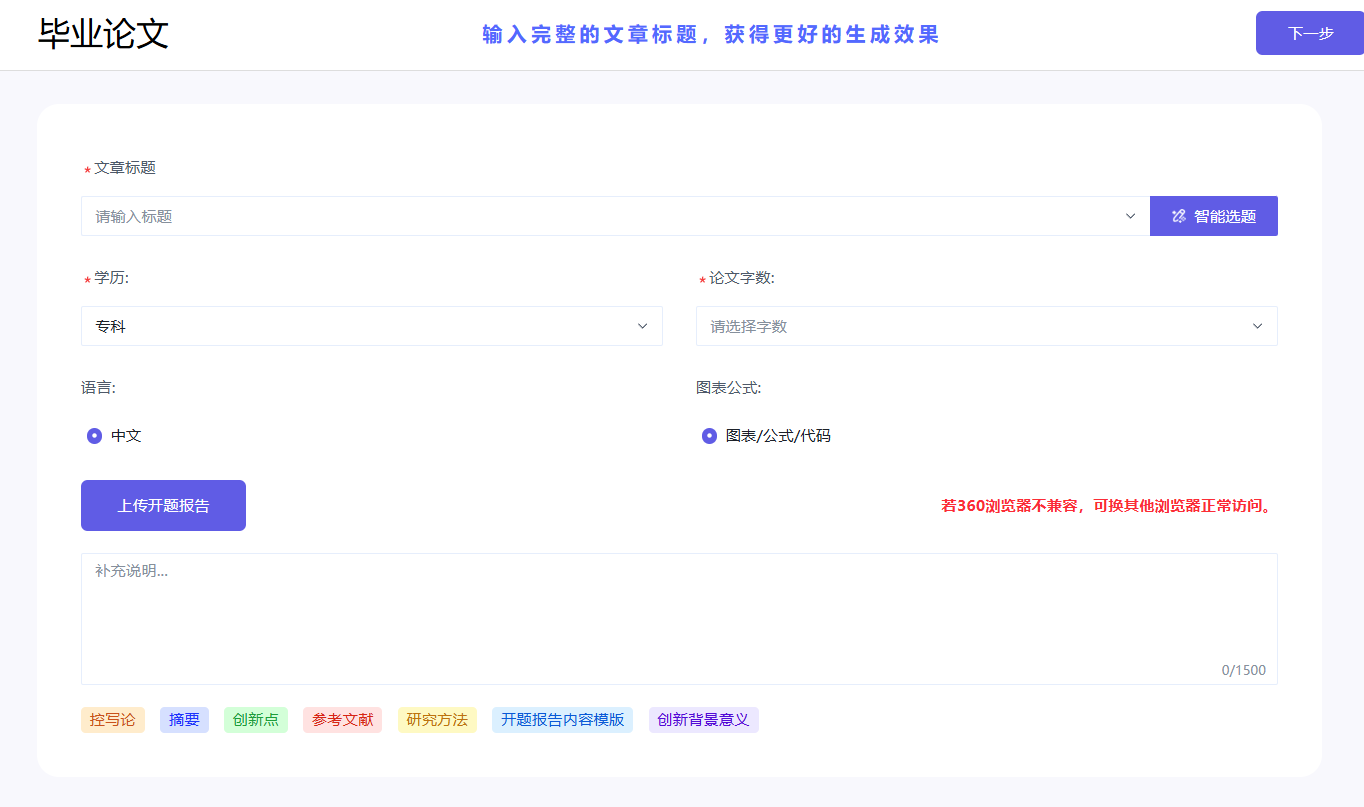Click the 上传开题报告 button
This screenshot has width=1364, height=807.
163,505
